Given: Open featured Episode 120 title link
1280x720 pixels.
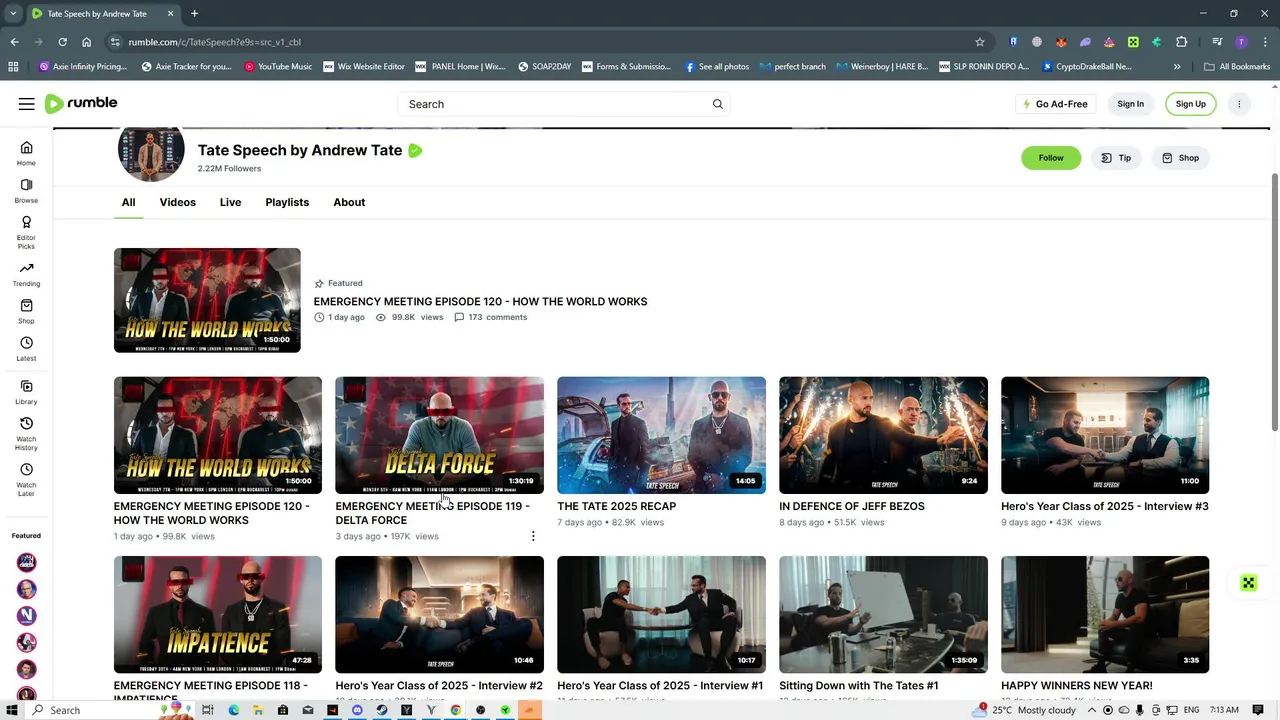Looking at the screenshot, I should [480, 301].
